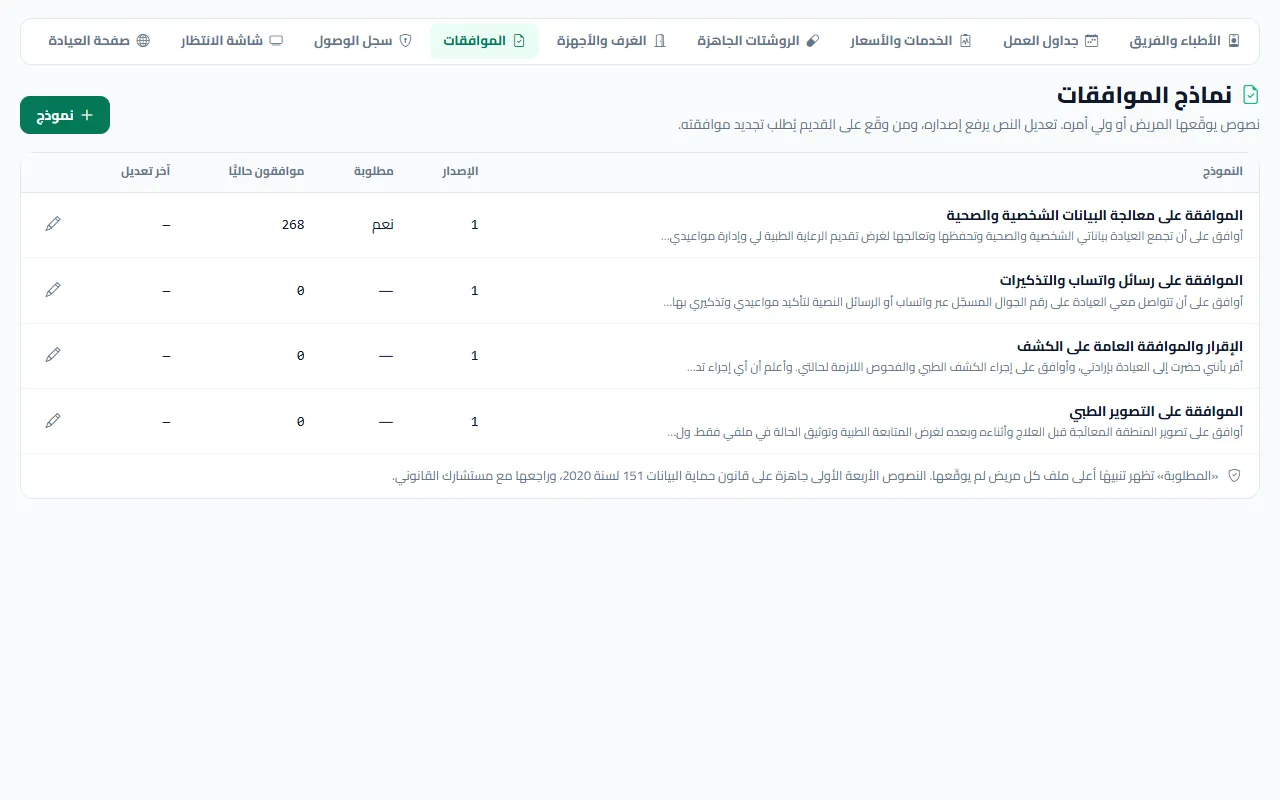Click description text starting أقر بأني حضرت إلى العيادة

965,367
